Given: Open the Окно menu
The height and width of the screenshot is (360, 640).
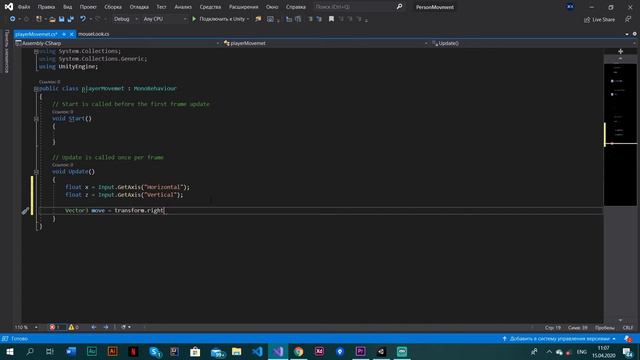Looking at the screenshot, I should (272, 7).
